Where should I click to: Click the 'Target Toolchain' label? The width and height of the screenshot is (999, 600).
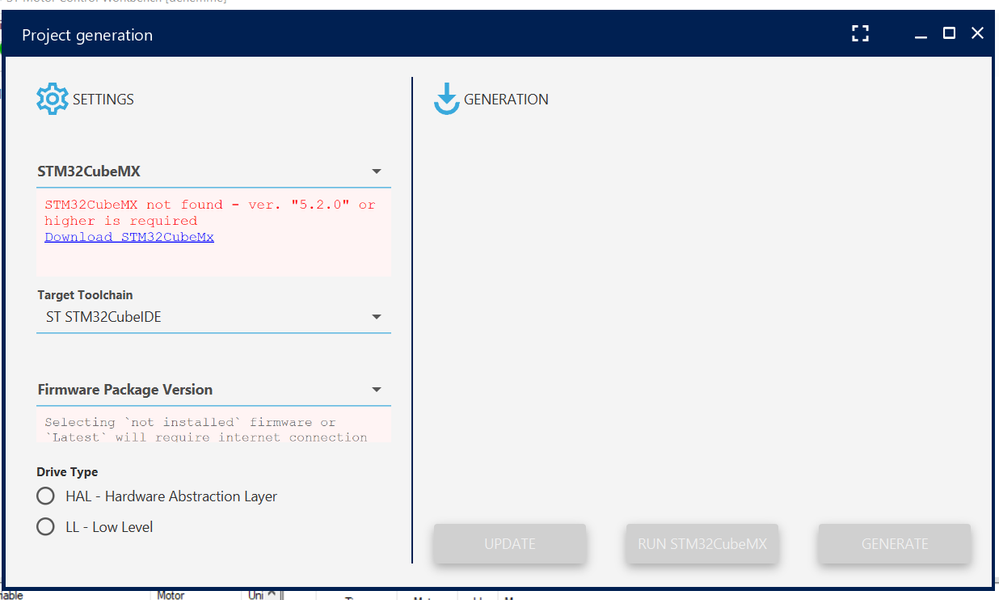[85, 295]
